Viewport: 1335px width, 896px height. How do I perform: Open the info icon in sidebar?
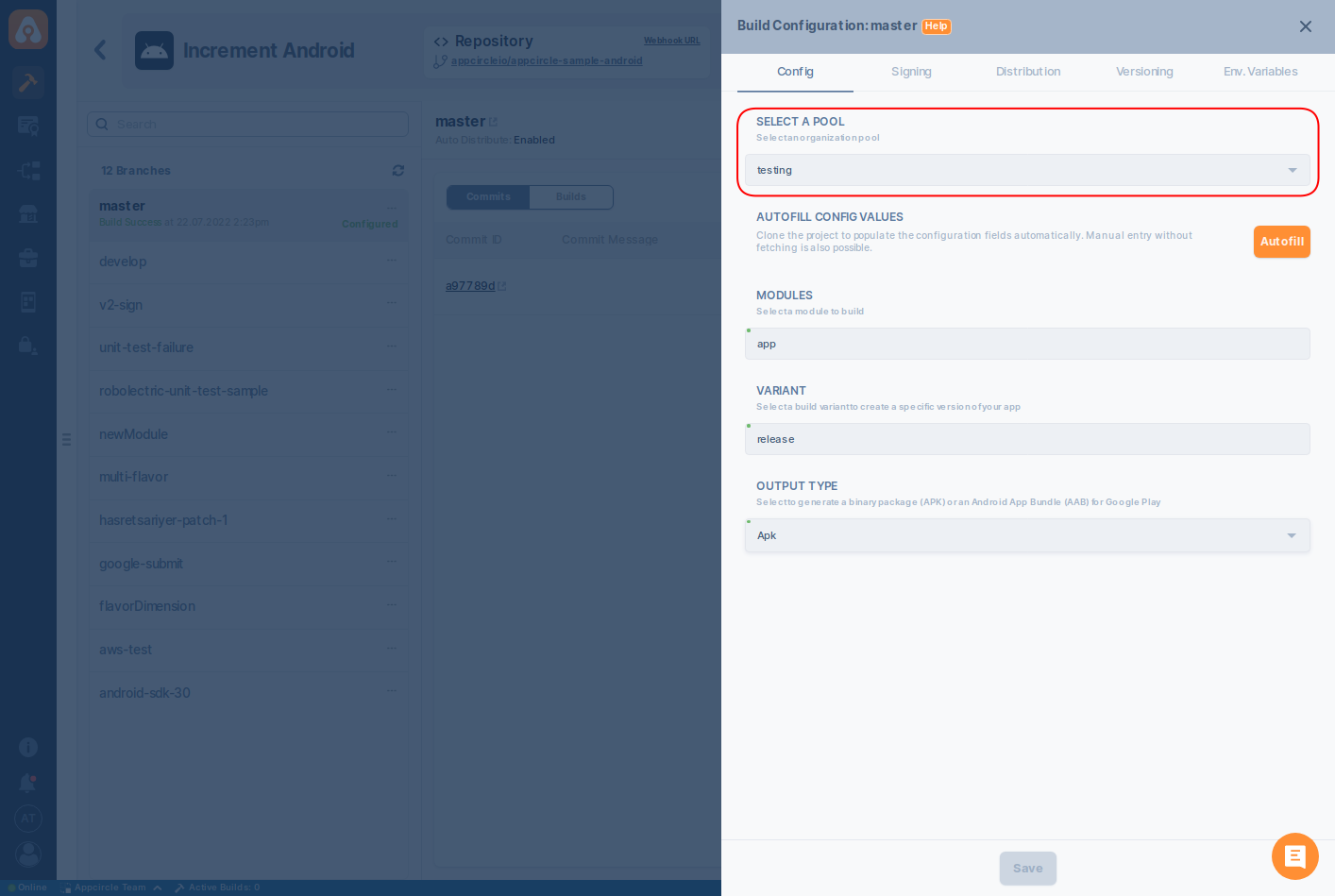(28, 748)
